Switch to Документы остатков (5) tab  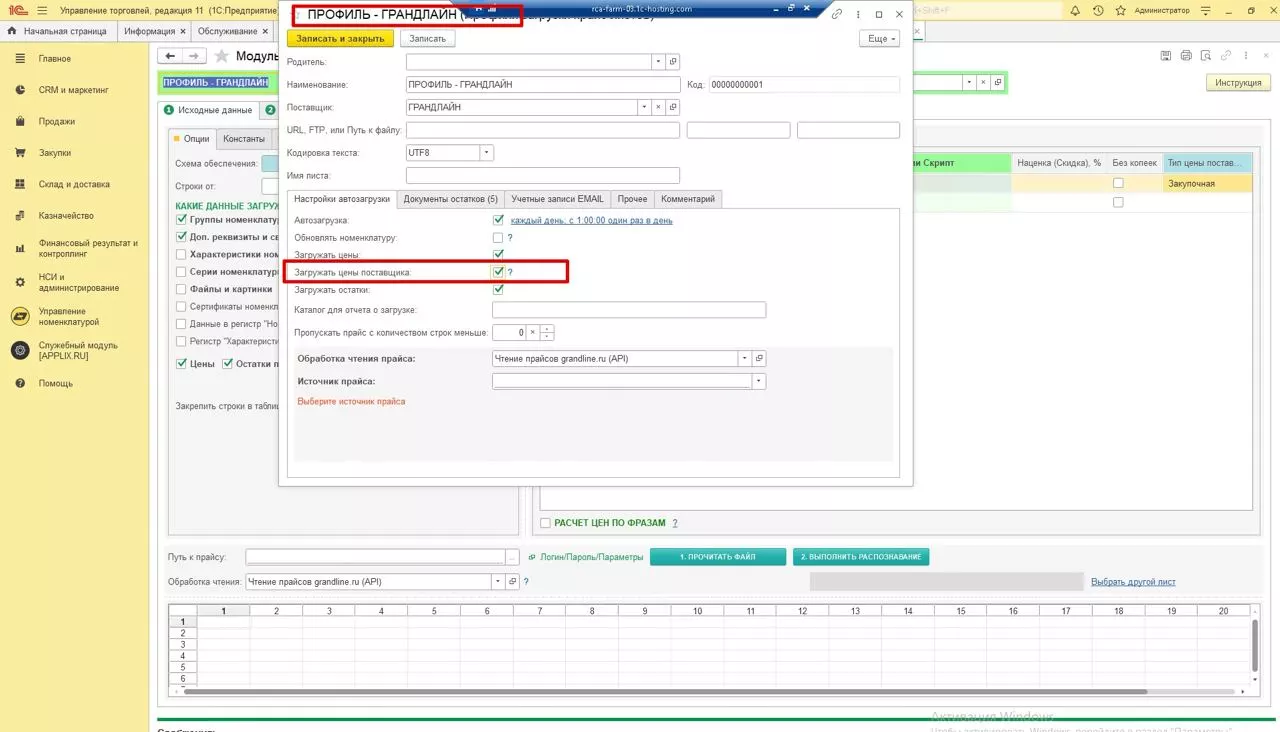point(450,199)
